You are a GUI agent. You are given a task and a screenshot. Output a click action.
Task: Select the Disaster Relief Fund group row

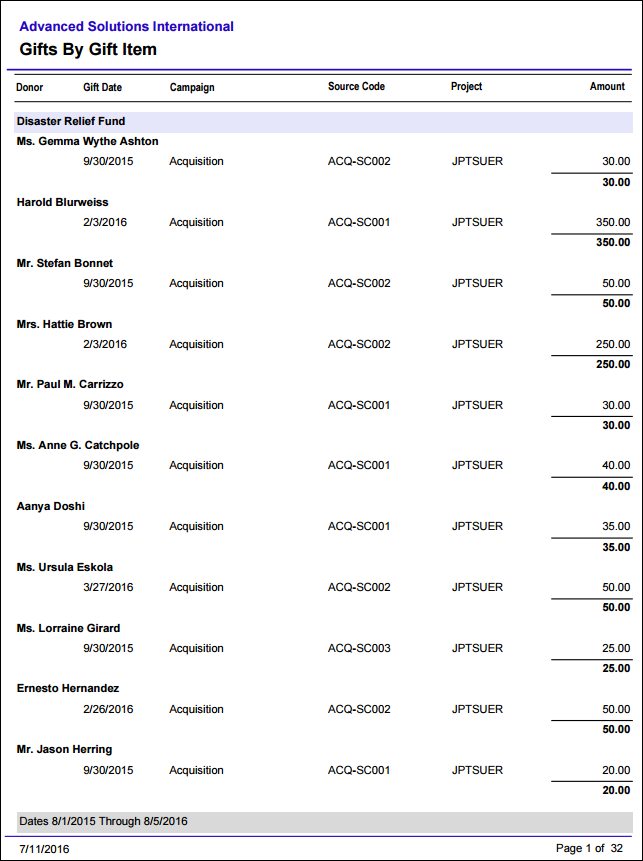pyautogui.click(x=323, y=121)
